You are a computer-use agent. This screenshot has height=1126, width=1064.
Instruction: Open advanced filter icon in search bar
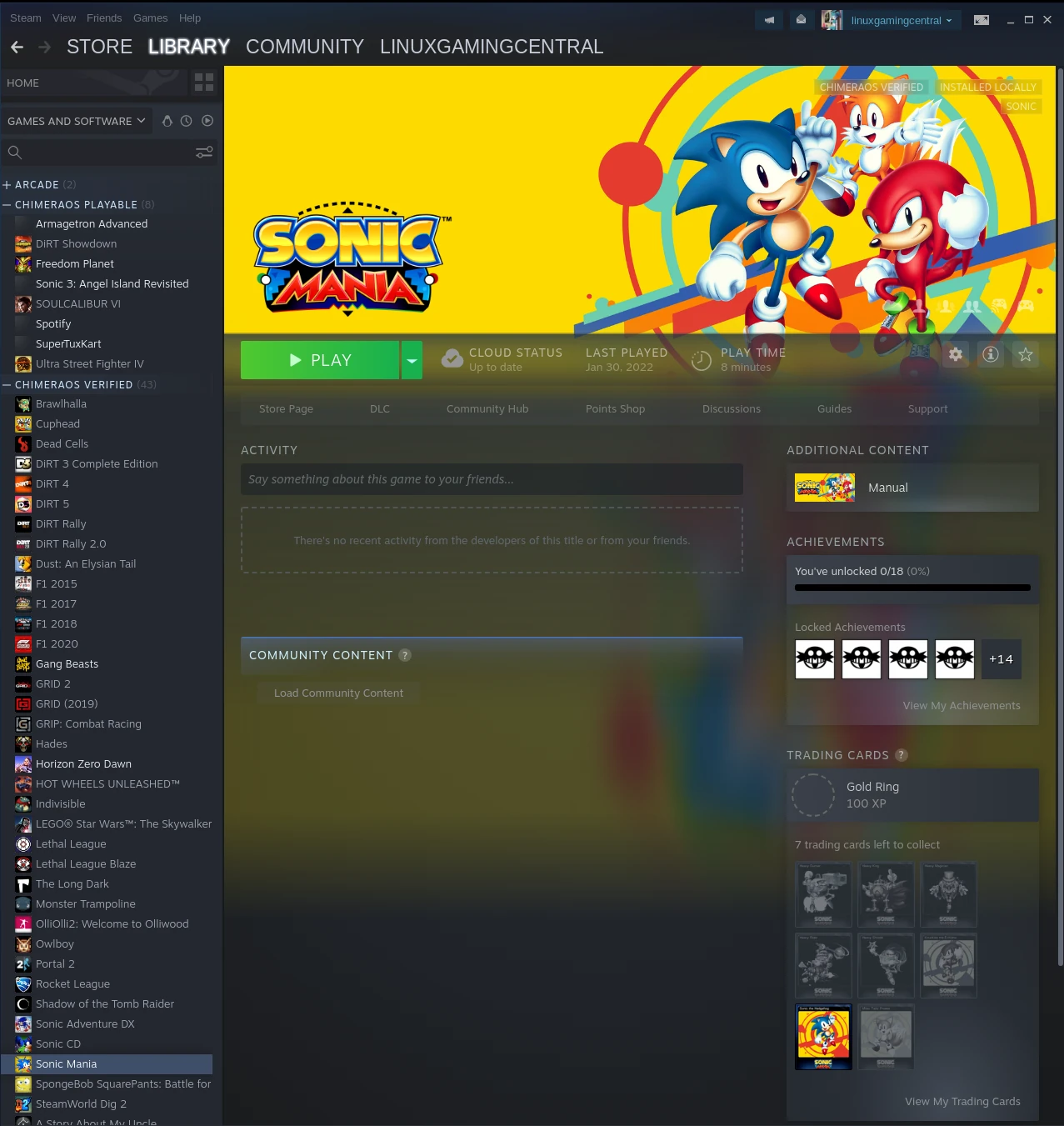(204, 153)
